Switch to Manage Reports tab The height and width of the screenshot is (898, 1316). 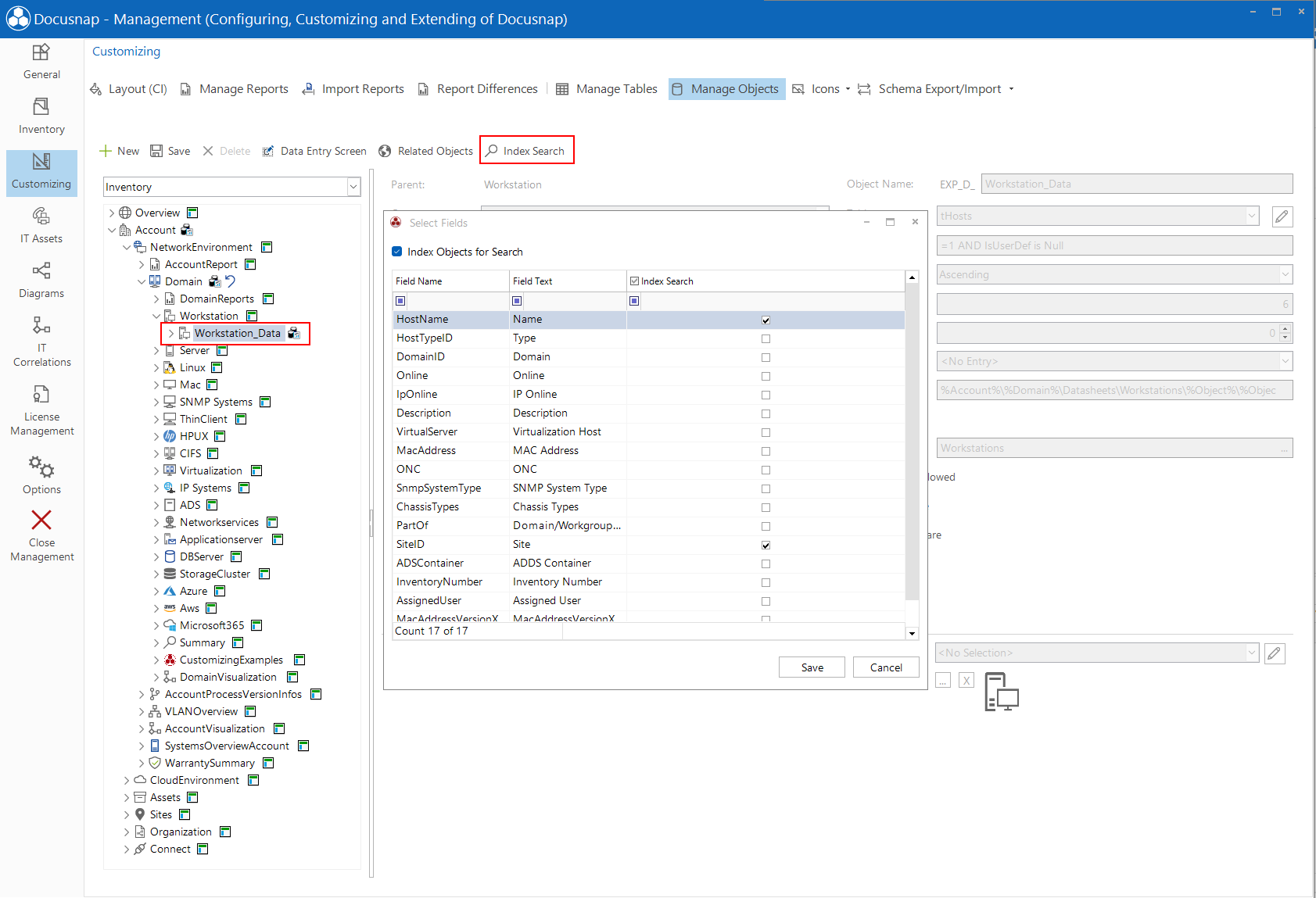click(x=234, y=89)
